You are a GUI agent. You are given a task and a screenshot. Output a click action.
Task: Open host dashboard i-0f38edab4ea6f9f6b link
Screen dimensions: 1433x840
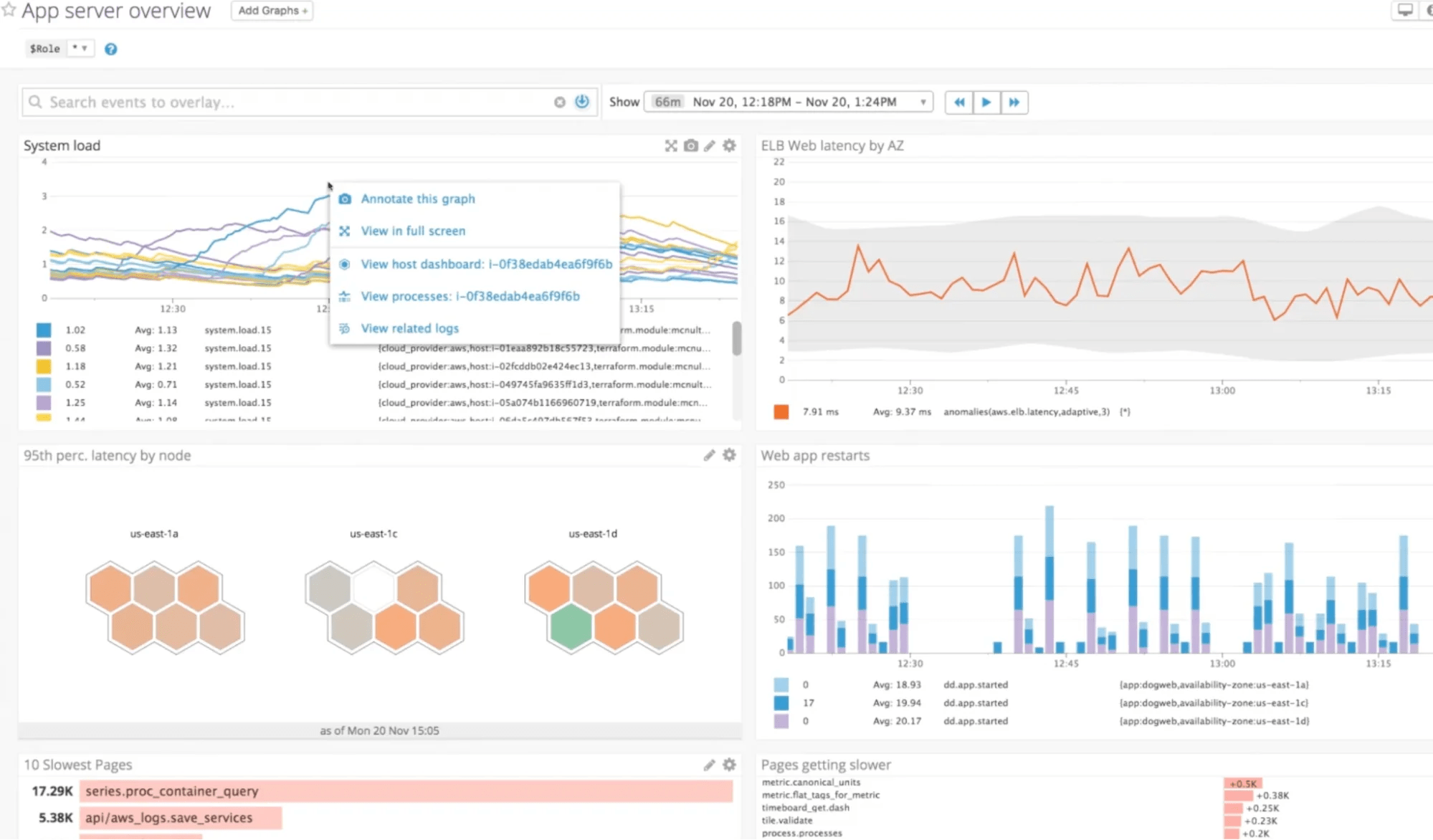486,264
